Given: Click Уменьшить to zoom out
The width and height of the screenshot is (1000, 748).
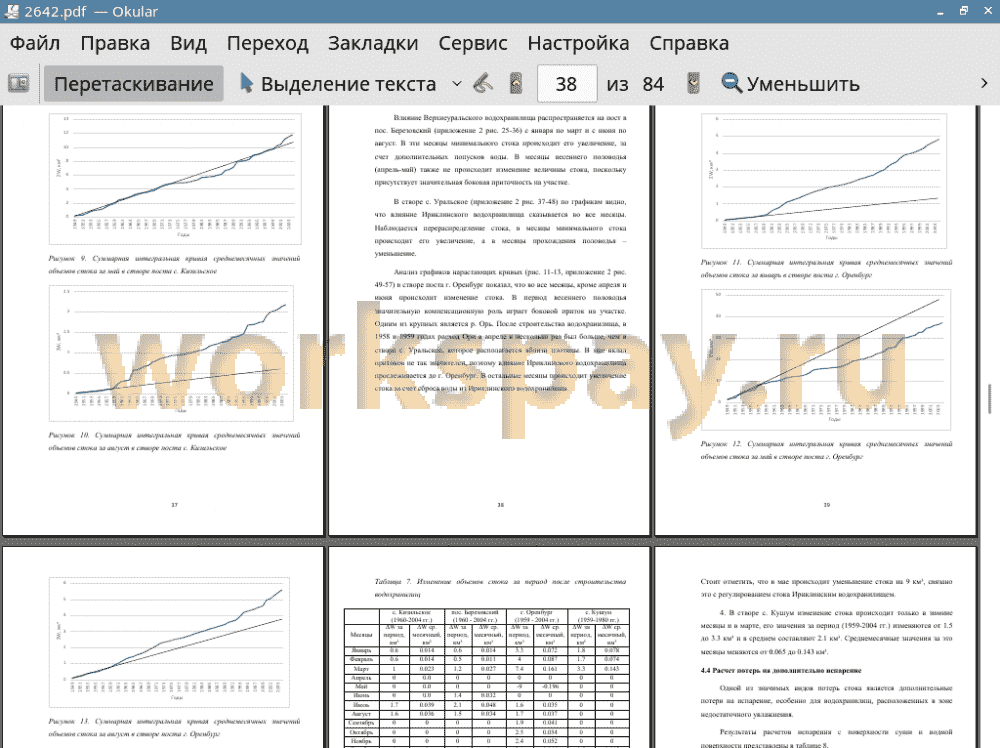Looking at the screenshot, I should coord(791,84).
